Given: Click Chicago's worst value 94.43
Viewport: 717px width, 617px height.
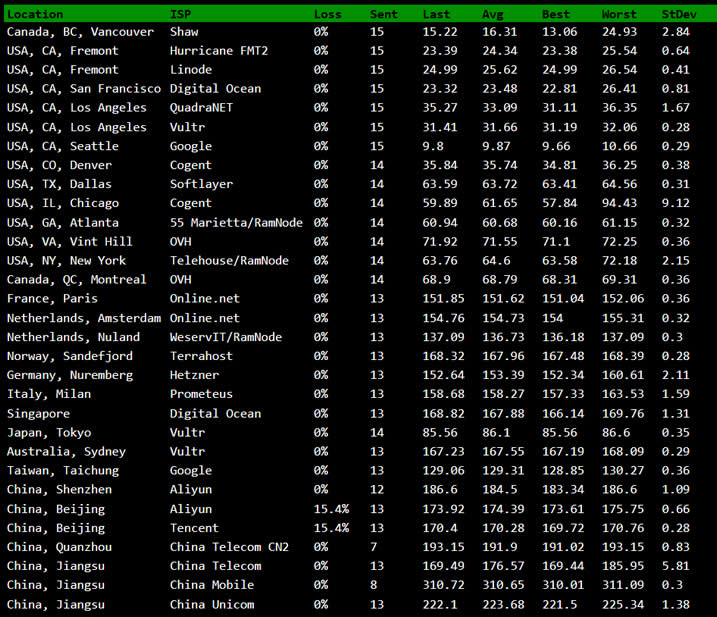Looking at the screenshot, I should (619, 203).
